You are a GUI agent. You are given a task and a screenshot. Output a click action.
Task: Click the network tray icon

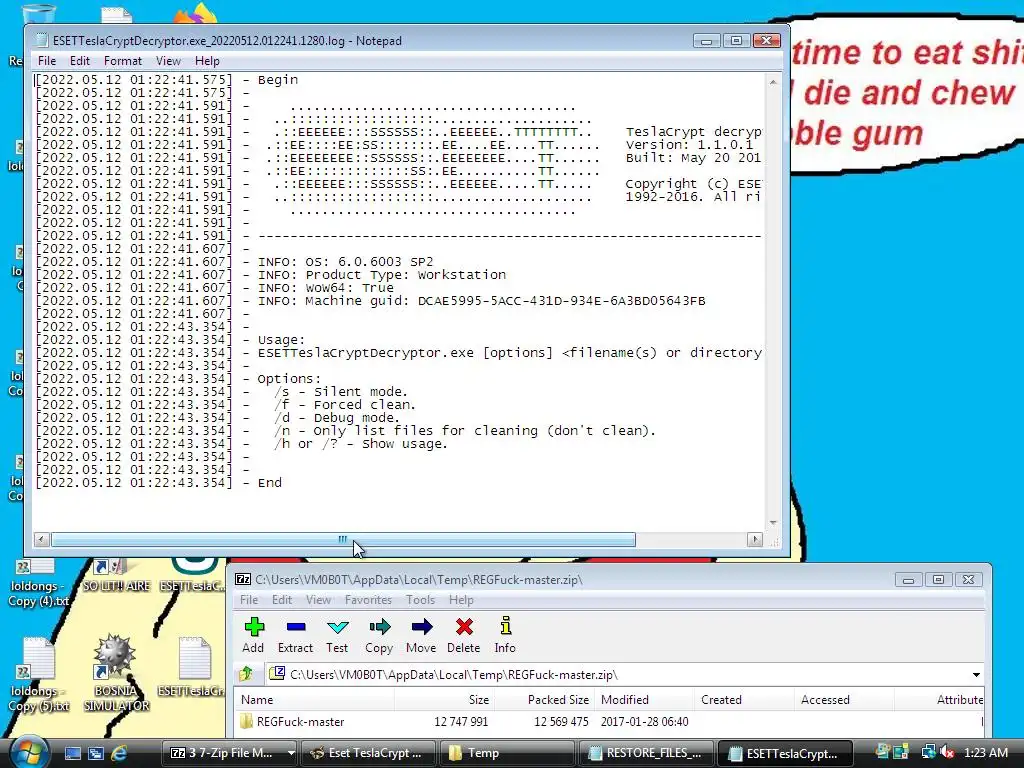(x=928, y=752)
